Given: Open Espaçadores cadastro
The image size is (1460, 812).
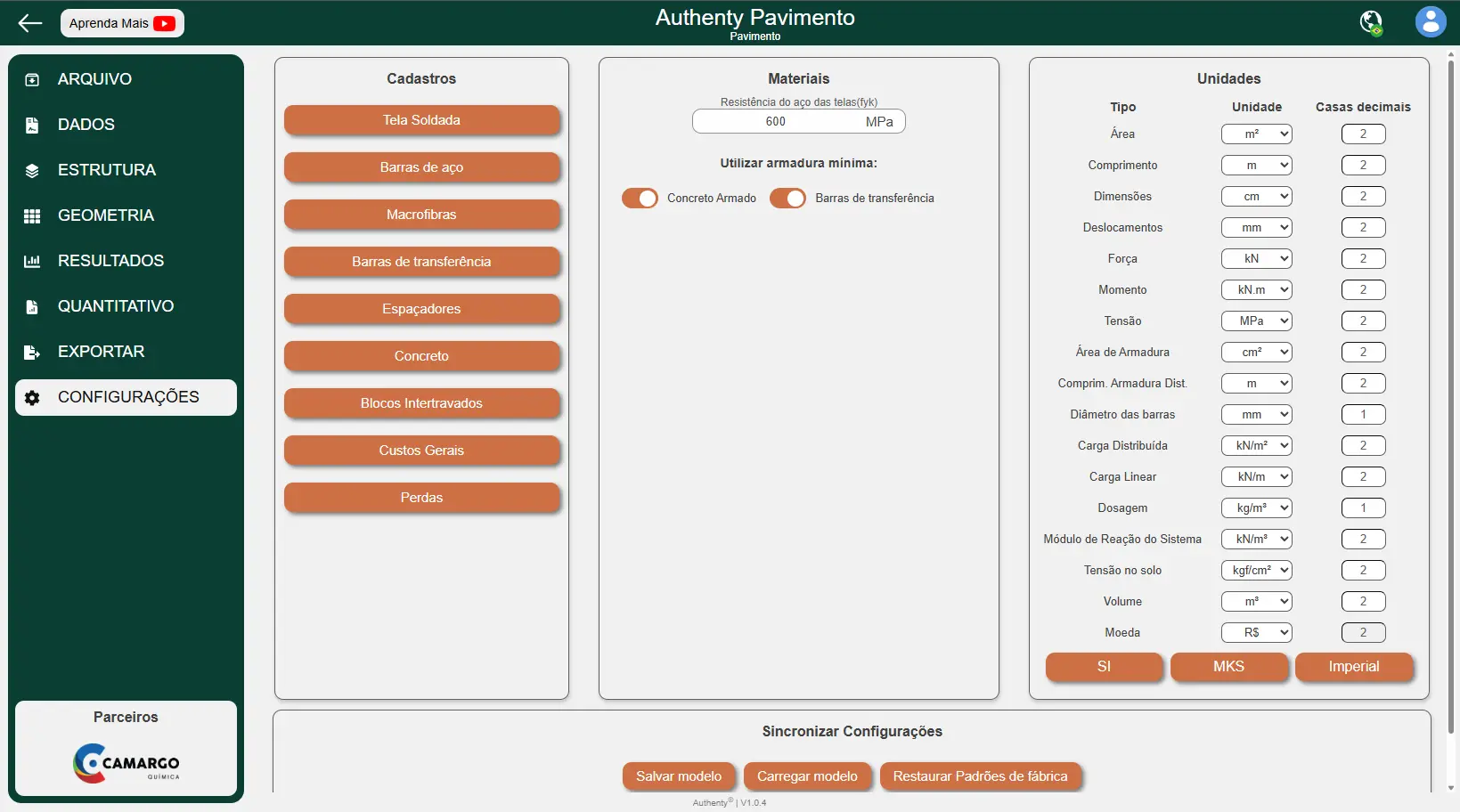Looking at the screenshot, I should coord(421,309).
